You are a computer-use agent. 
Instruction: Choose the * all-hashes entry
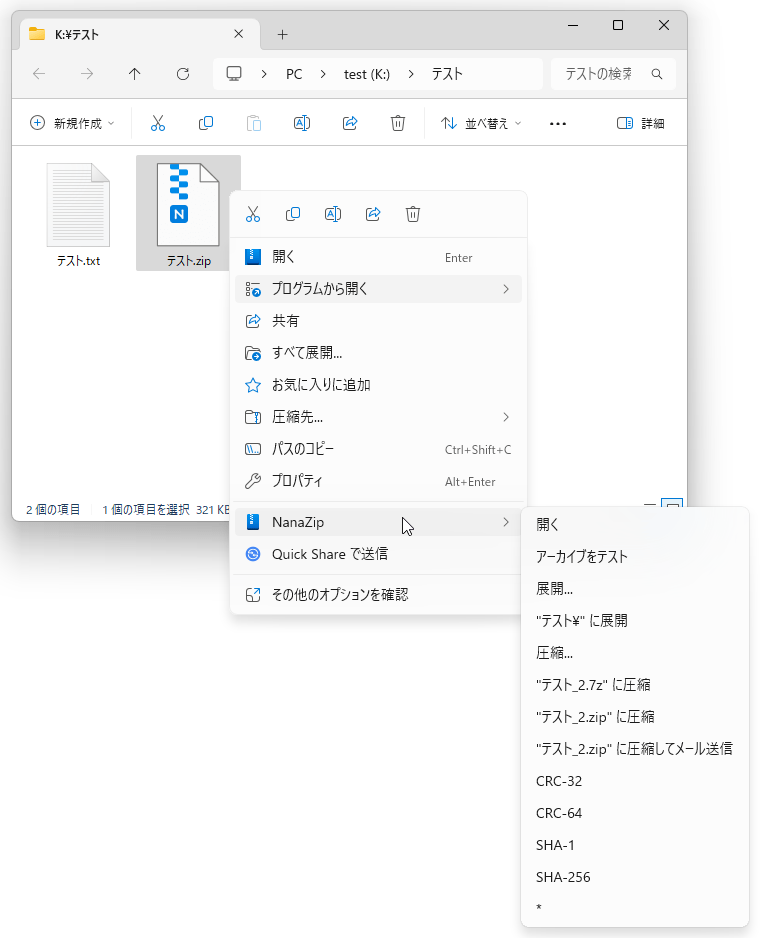pos(635,908)
